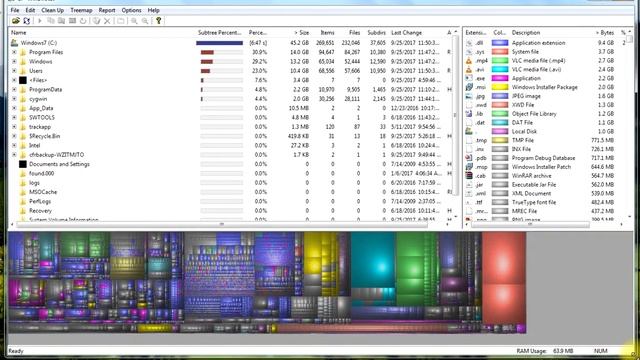This screenshot has height=360, width=640.
Task: Click the magenta swatch for .exe
Action: pos(500,78)
